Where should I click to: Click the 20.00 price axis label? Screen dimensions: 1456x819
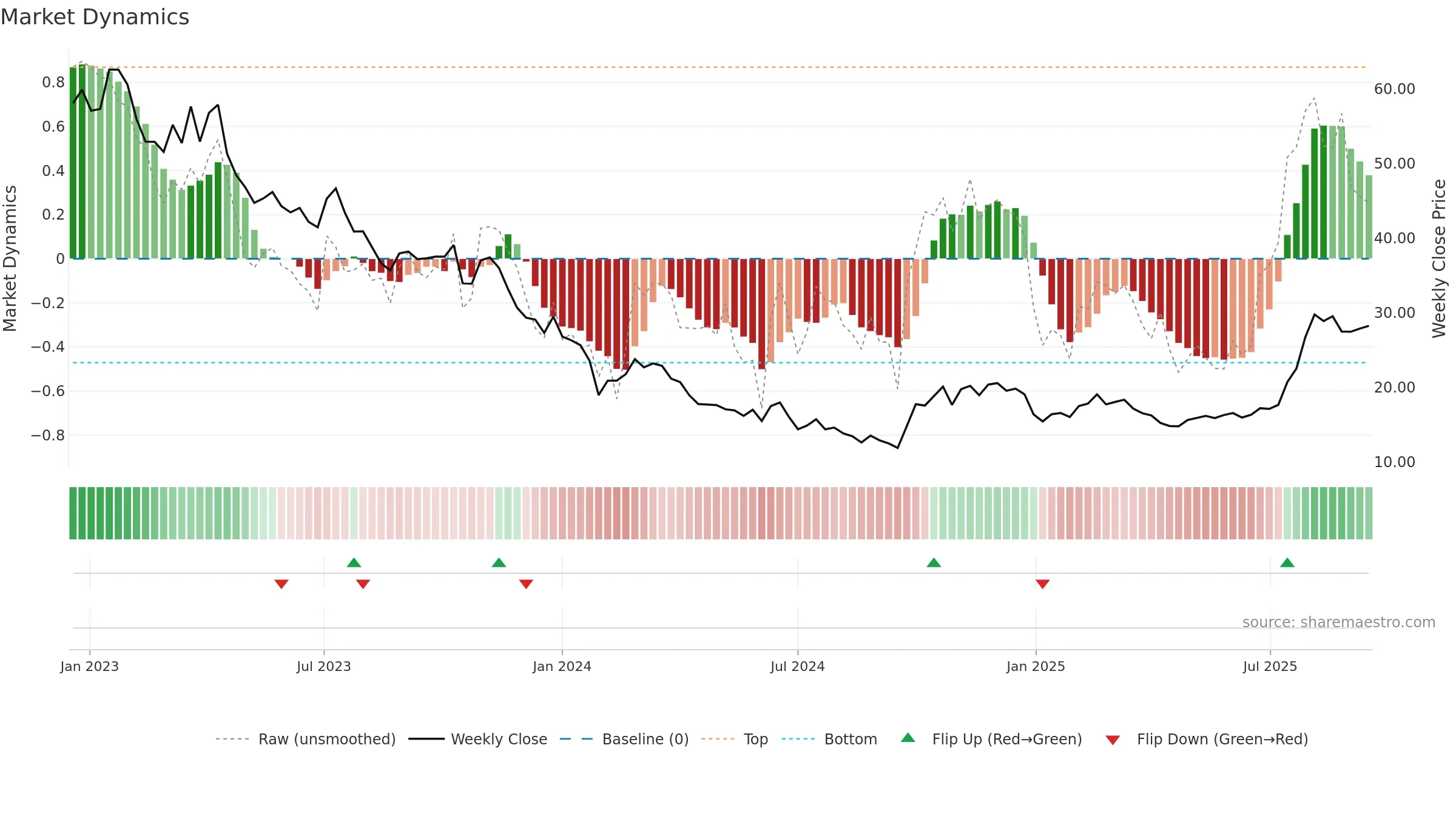click(1395, 388)
